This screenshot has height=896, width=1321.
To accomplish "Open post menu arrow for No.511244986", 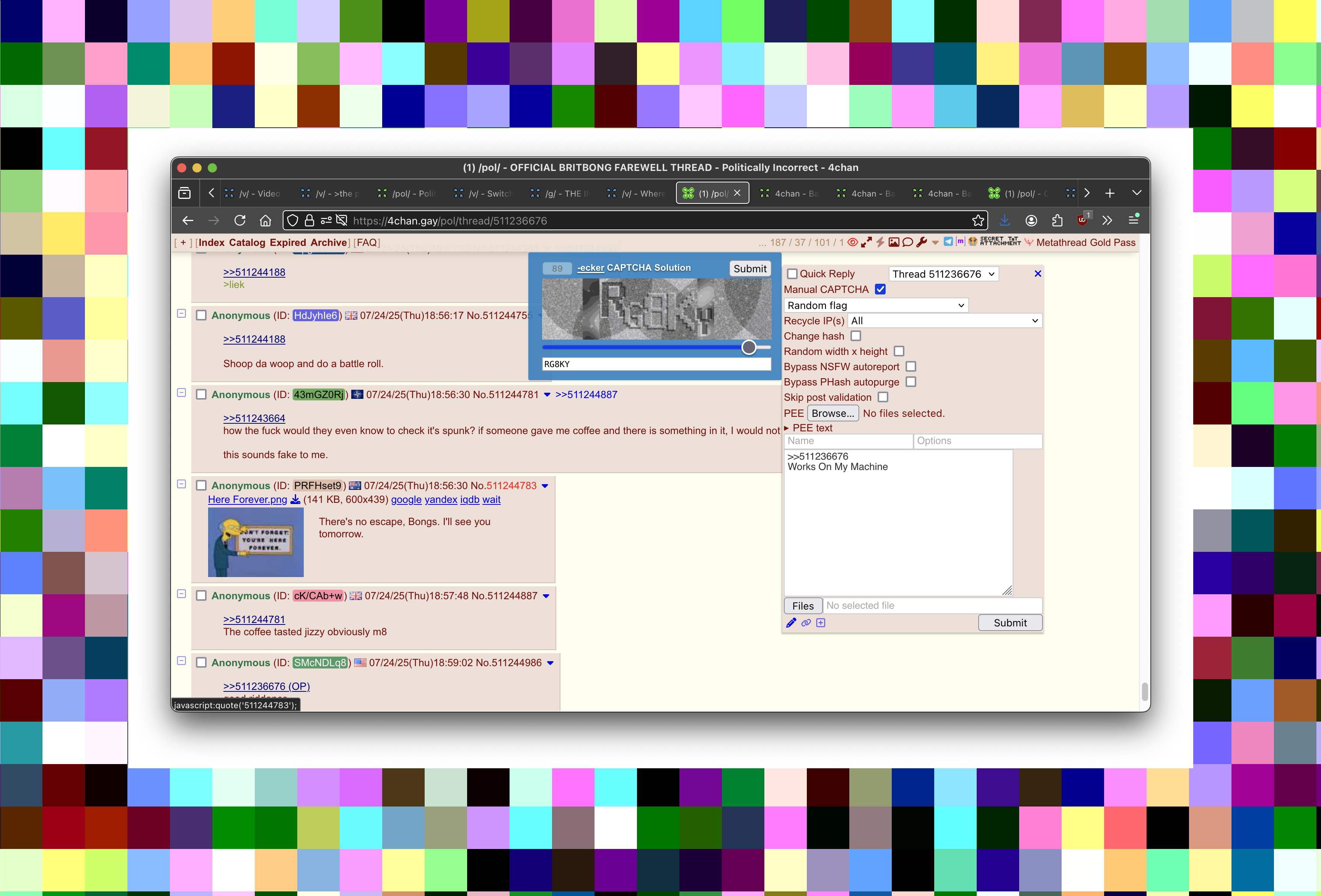I will pos(550,663).
